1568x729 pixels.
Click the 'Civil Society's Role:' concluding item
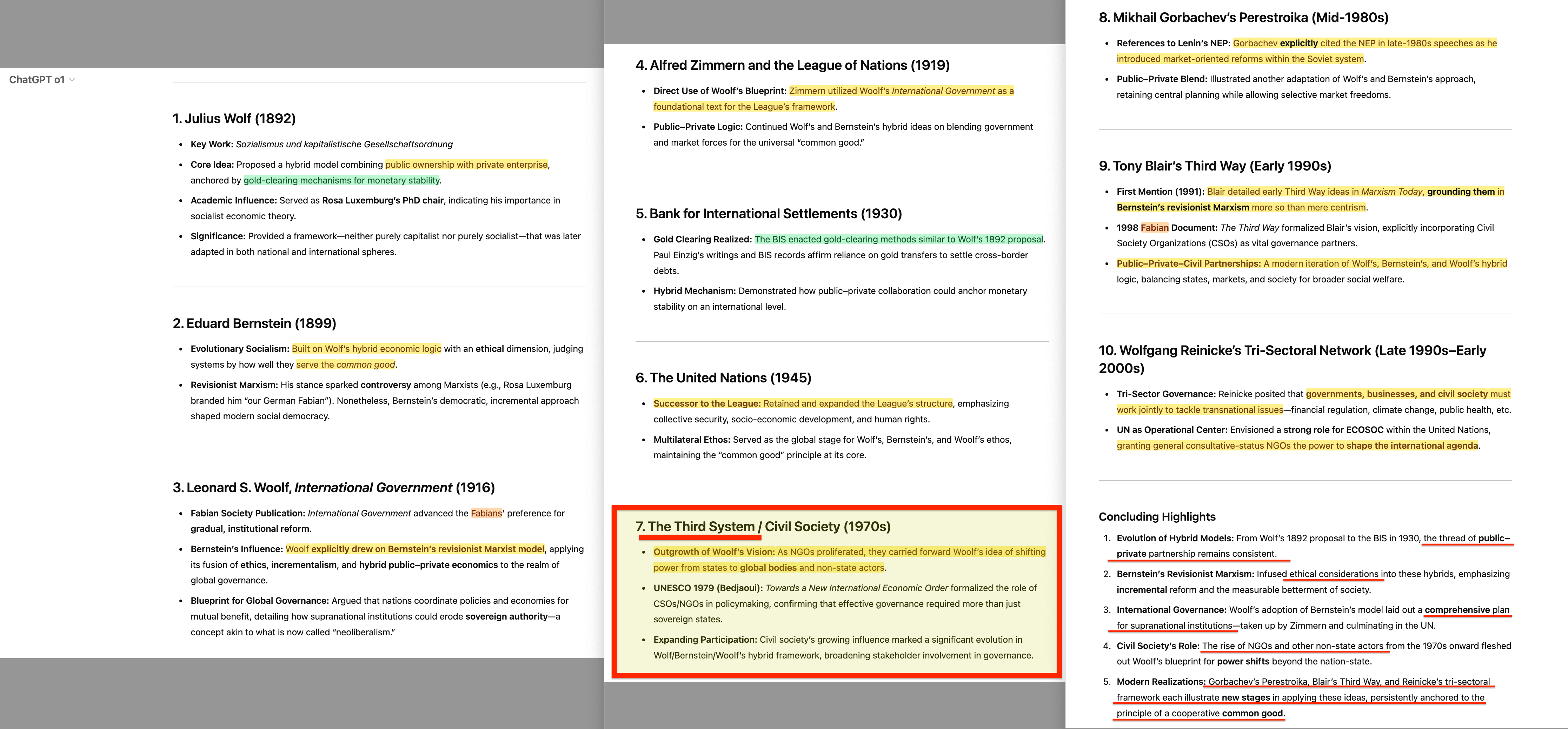tap(1157, 646)
